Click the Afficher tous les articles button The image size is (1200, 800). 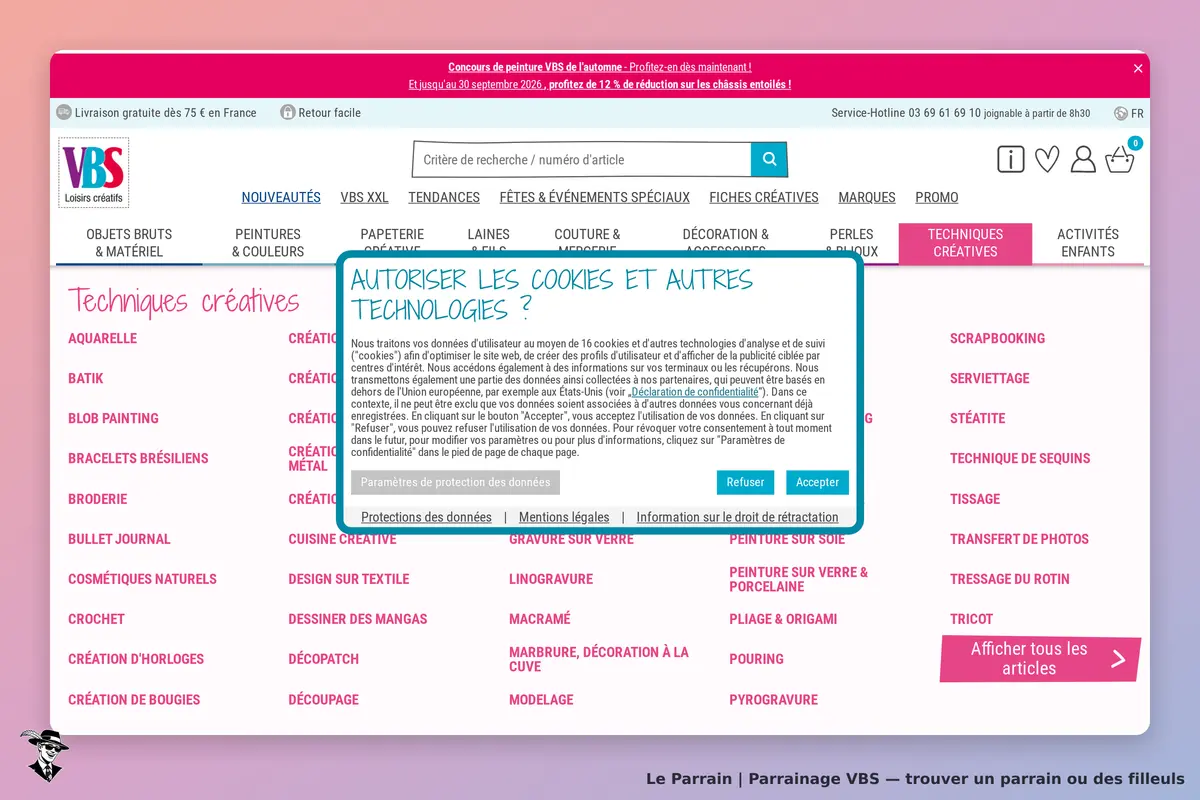1040,659
